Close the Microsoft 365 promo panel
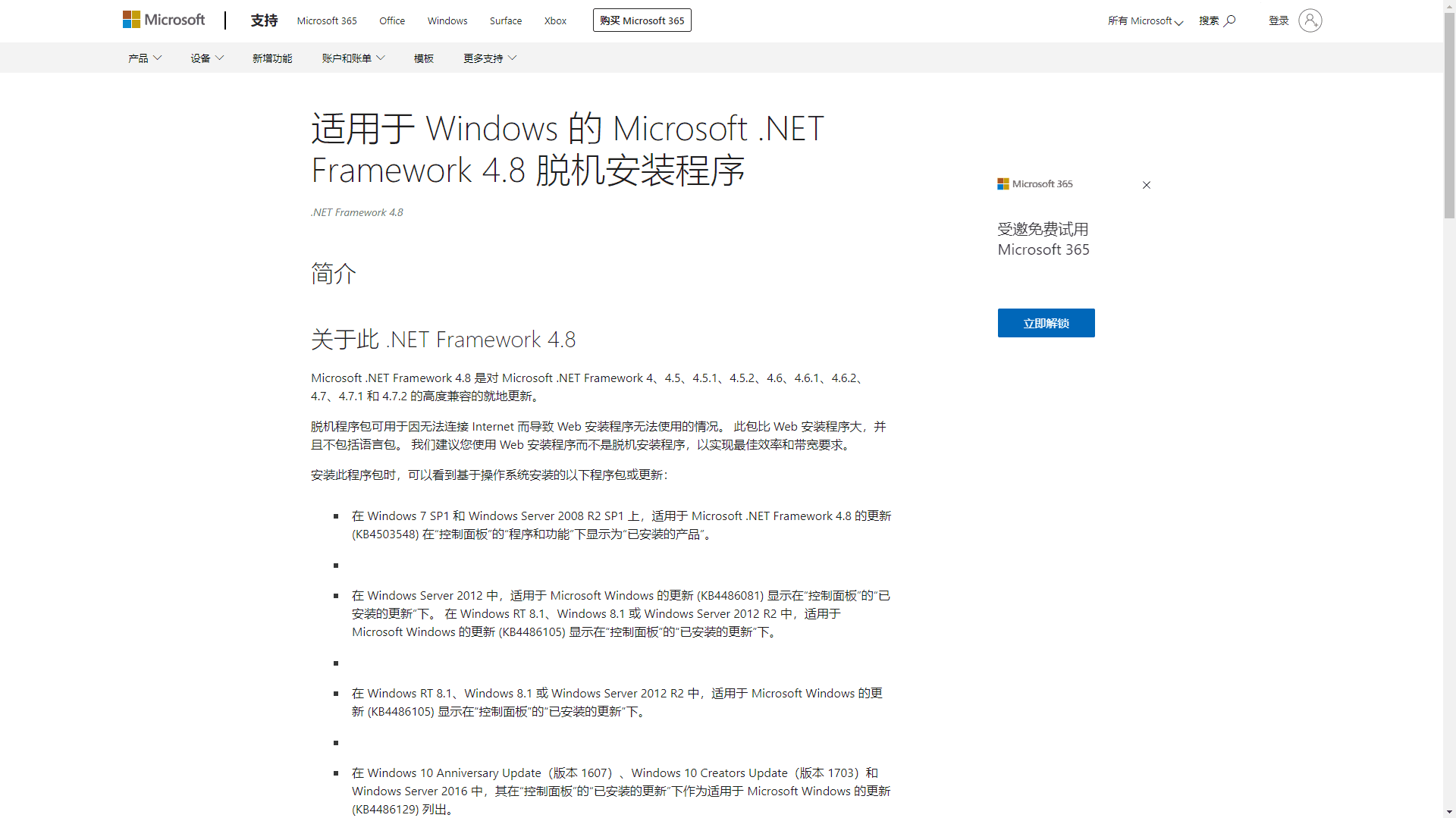The height and width of the screenshot is (818, 1456). tap(1147, 185)
